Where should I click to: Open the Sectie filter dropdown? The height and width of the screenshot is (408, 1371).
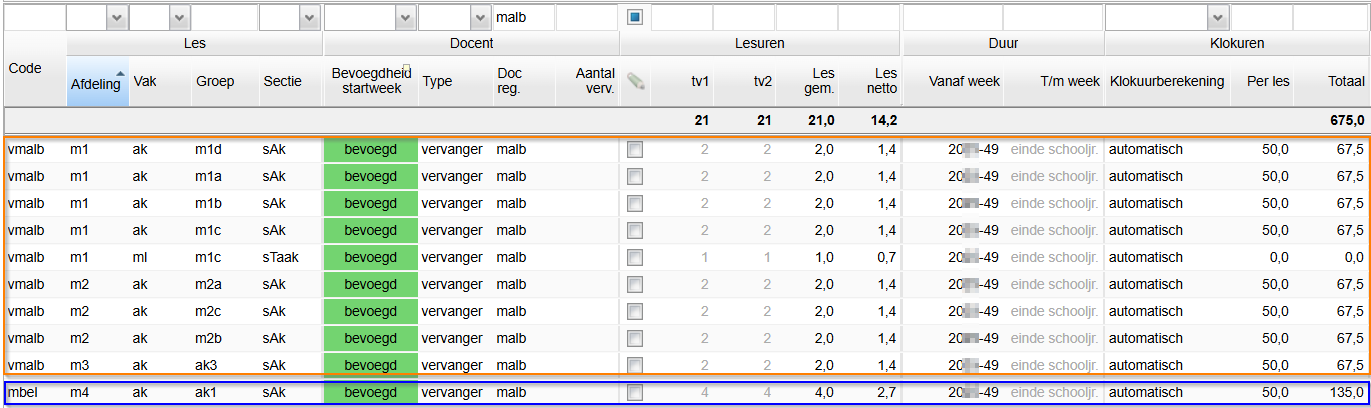308,18
